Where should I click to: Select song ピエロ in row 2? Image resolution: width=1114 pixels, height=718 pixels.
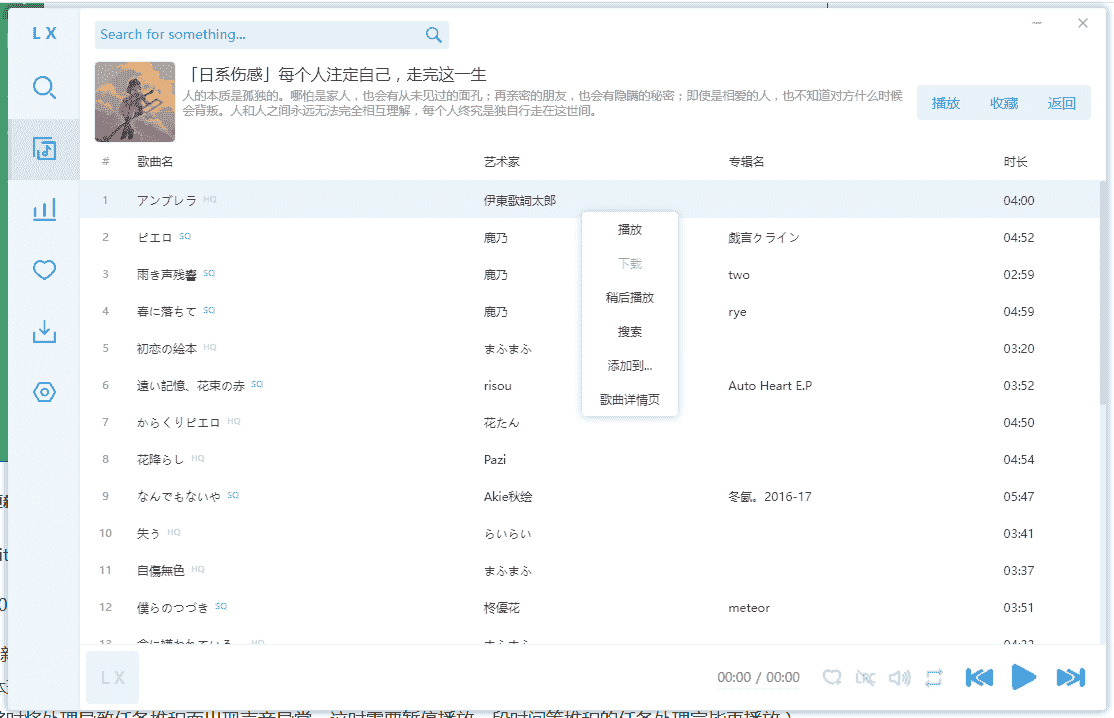154,237
